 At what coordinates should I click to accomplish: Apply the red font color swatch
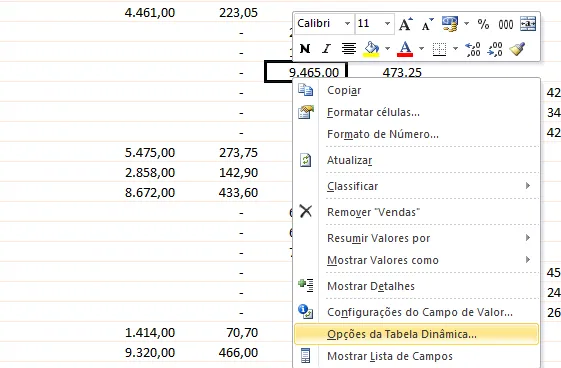click(405, 49)
